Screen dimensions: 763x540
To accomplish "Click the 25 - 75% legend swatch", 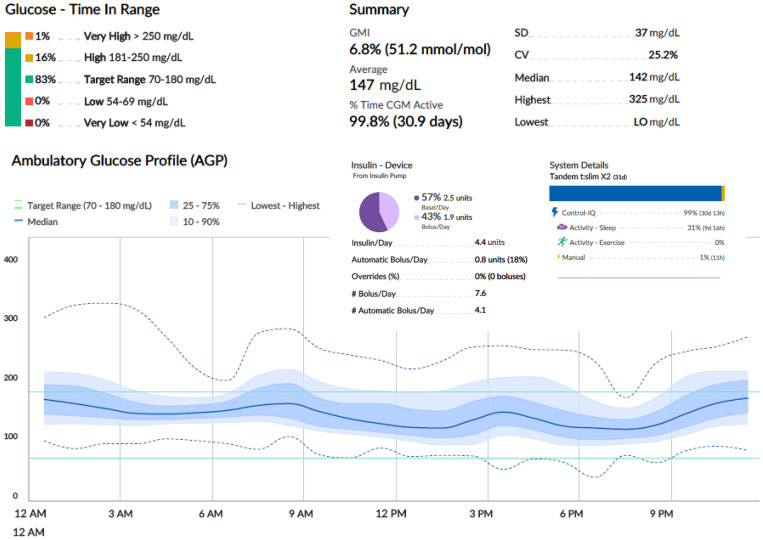I will click(x=174, y=205).
